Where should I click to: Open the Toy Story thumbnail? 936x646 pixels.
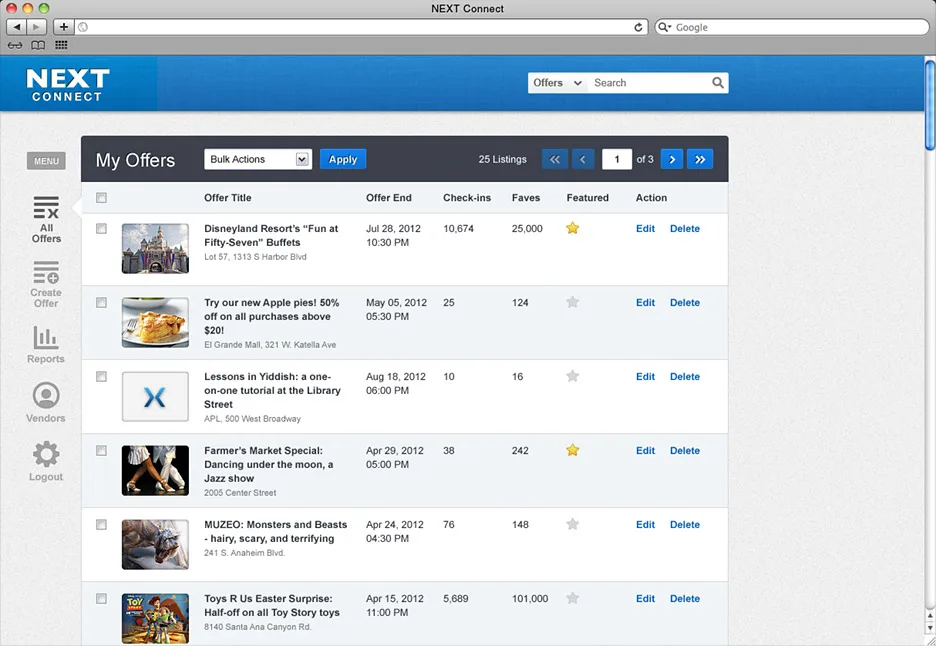click(x=155, y=619)
